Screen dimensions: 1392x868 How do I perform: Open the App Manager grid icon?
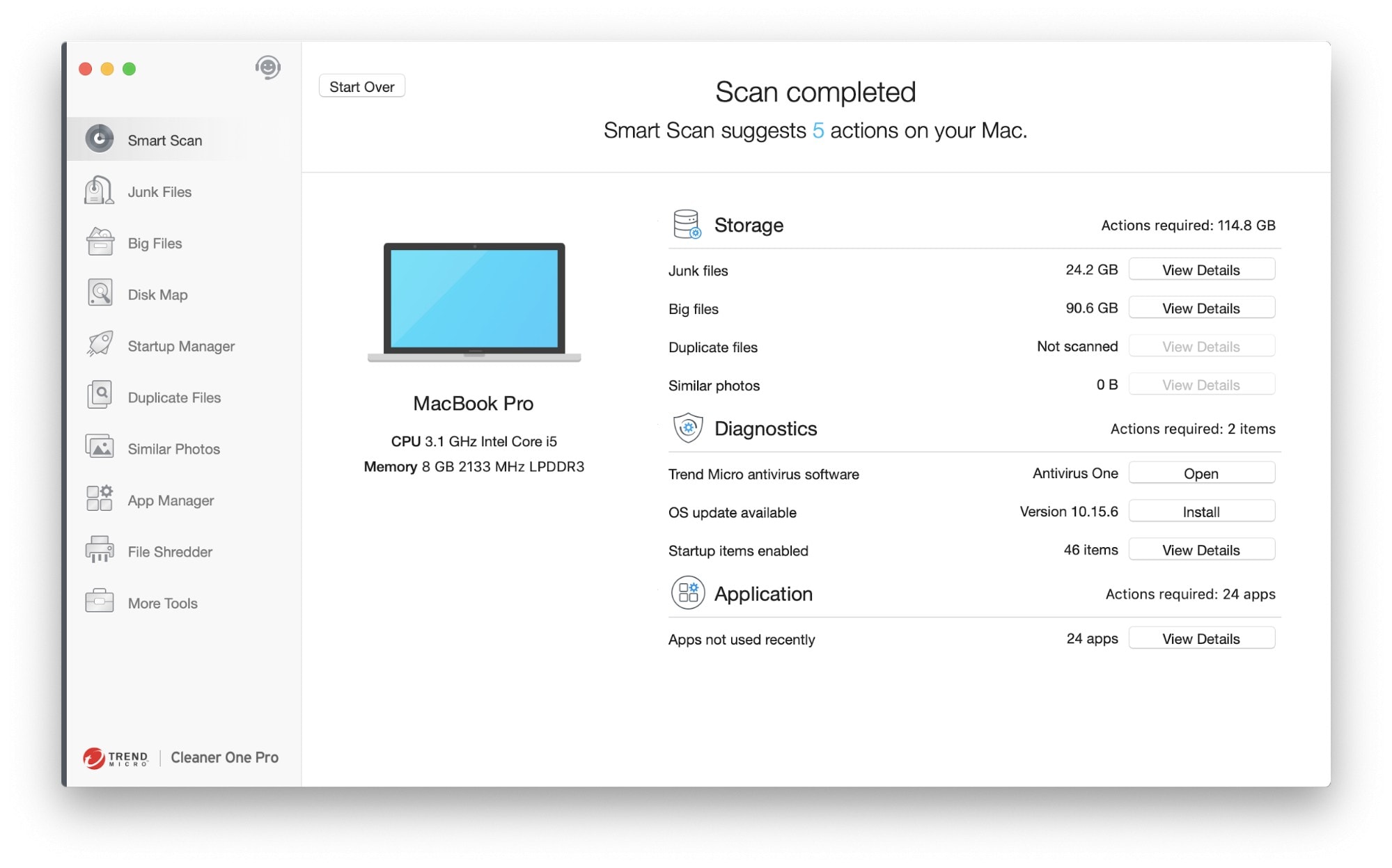click(100, 499)
